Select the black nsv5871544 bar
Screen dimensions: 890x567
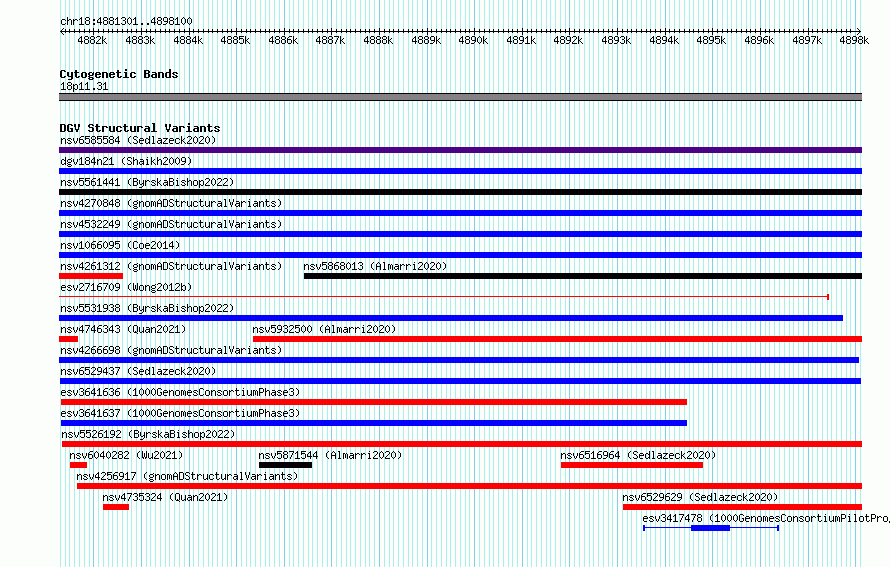pyautogui.click(x=286, y=465)
